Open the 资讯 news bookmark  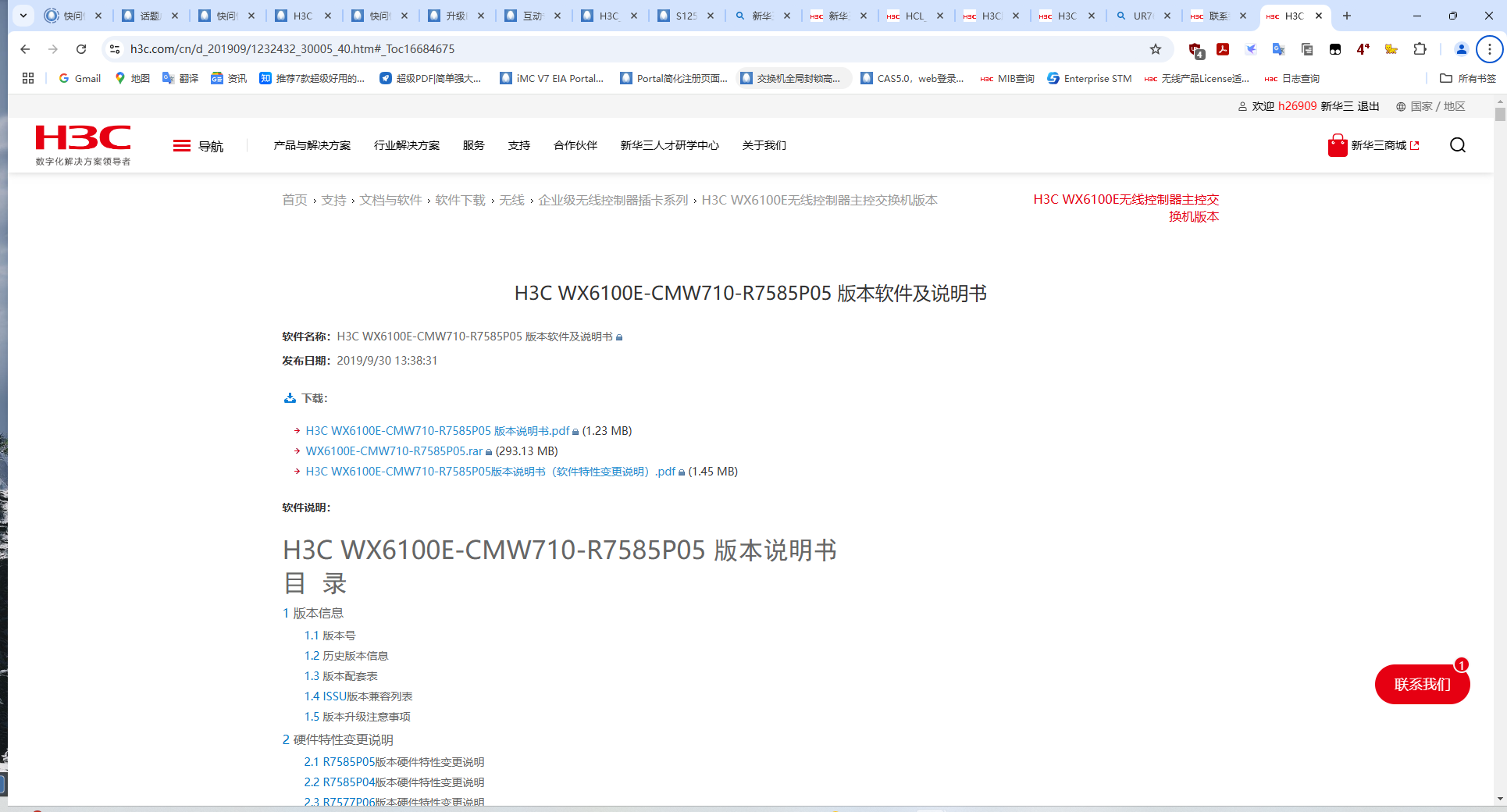tap(229, 78)
